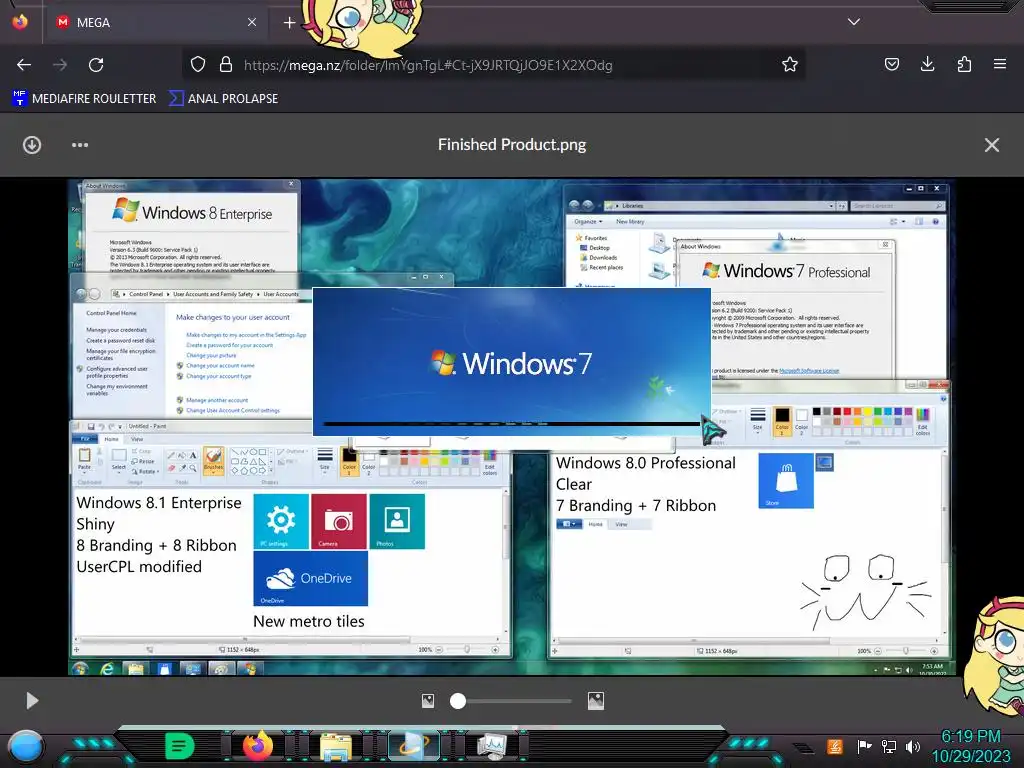Open the system monitor taskbar icon
Viewport: 1024px width, 768px height.
coord(492,746)
